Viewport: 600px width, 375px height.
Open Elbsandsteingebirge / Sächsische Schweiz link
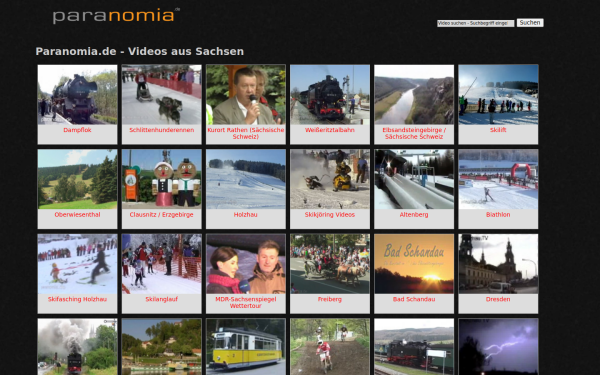(x=414, y=133)
